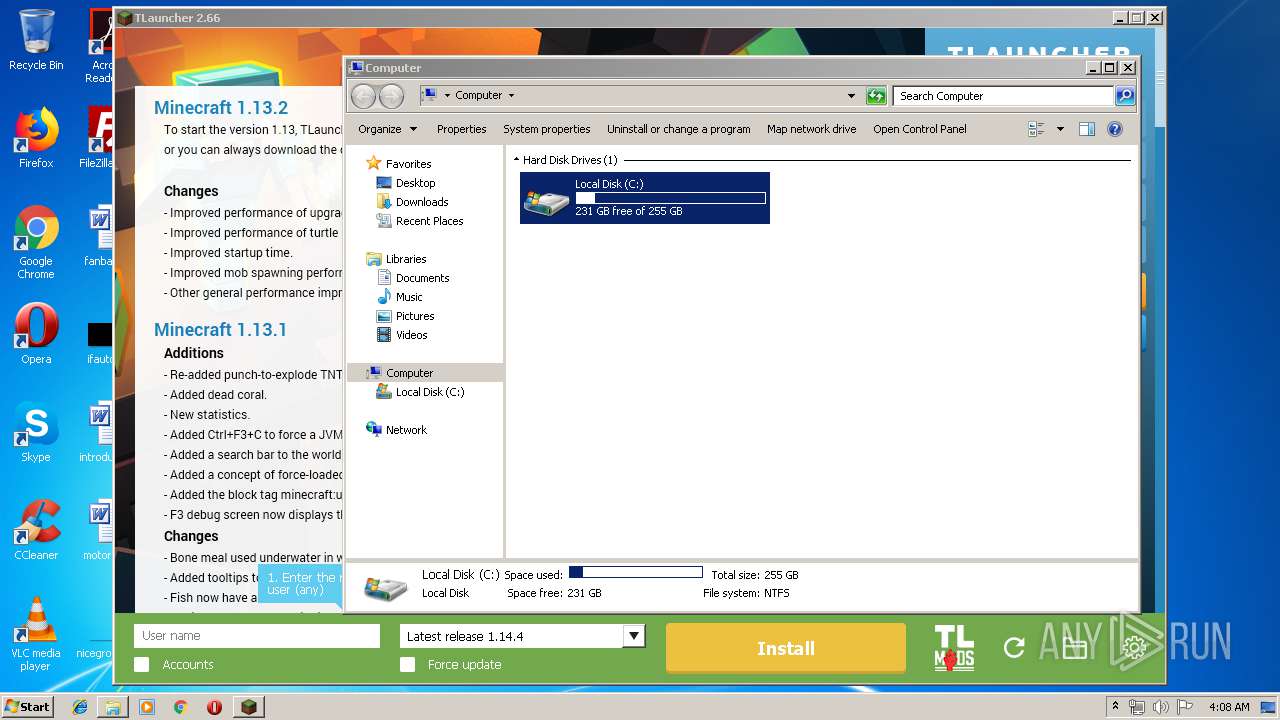Expand the Computer breadcrumb arrow
The image size is (1280, 720).
[x=511, y=96]
